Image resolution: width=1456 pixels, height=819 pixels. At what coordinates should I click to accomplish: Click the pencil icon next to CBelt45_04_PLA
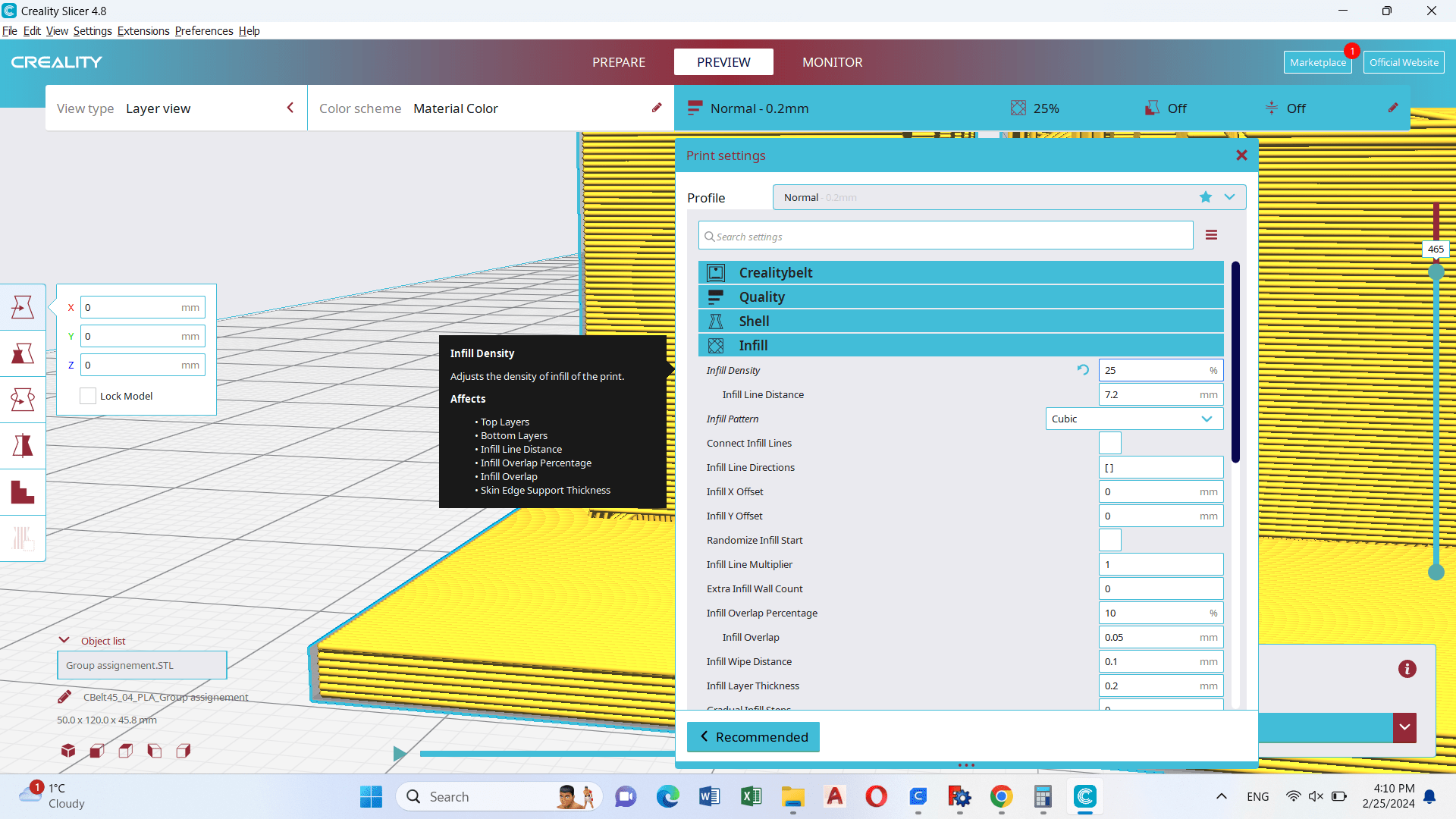click(x=64, y=697)
